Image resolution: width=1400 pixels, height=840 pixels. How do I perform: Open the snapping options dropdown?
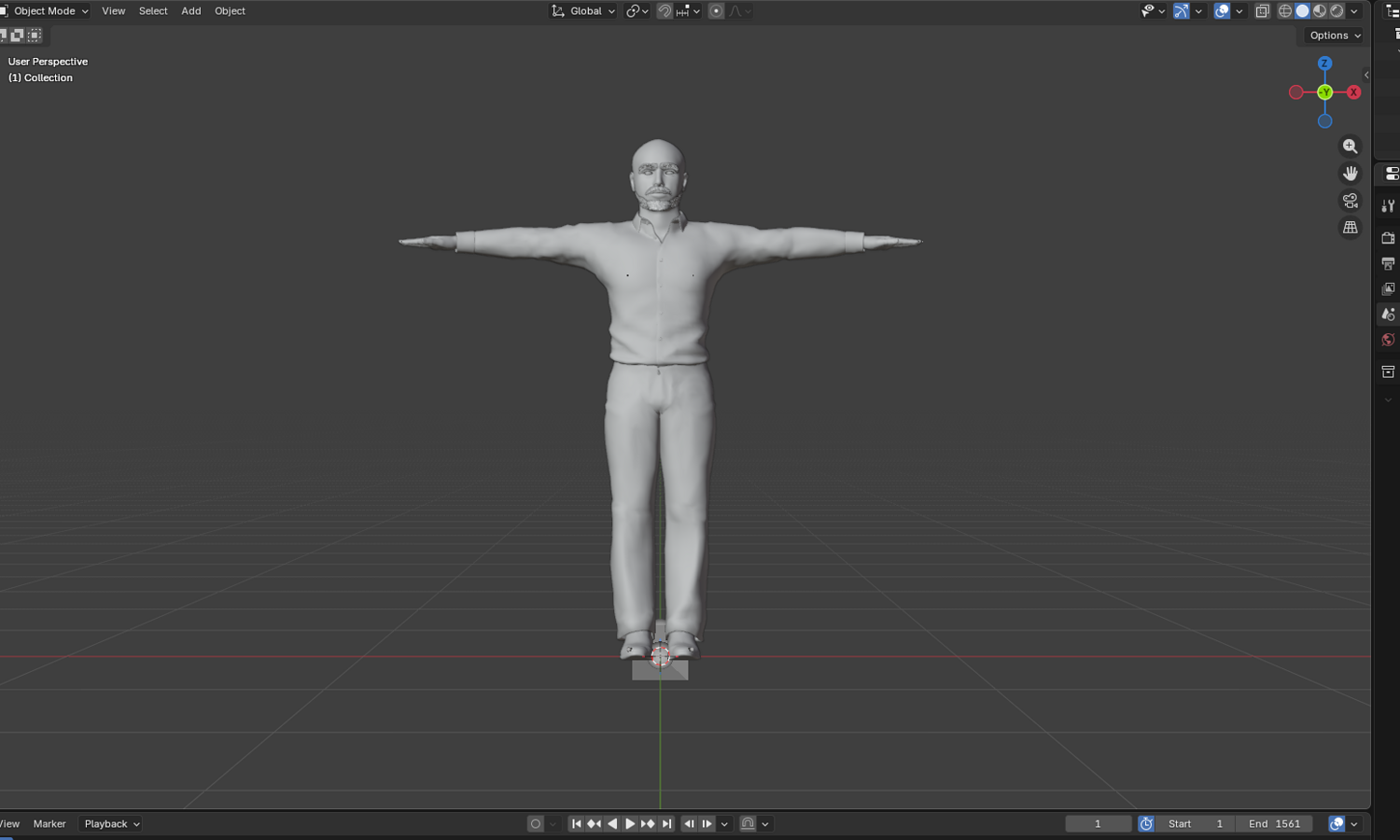click(x=688, y=11)
